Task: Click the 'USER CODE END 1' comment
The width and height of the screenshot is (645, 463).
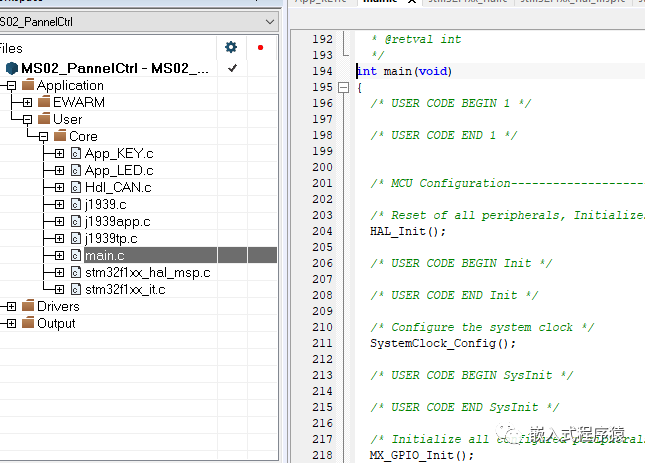Action: point(444,135)
